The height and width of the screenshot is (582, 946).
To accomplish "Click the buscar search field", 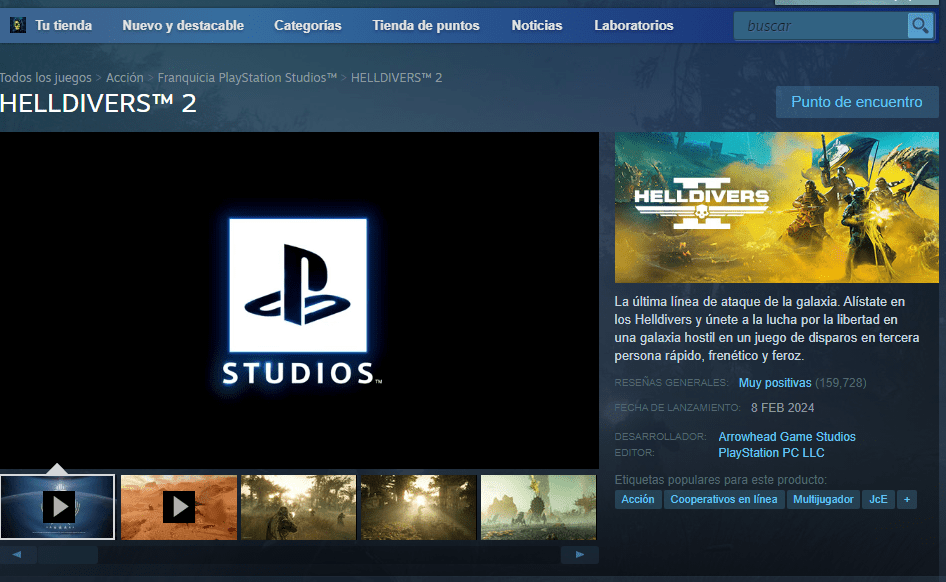I will [x=821, y=26].
